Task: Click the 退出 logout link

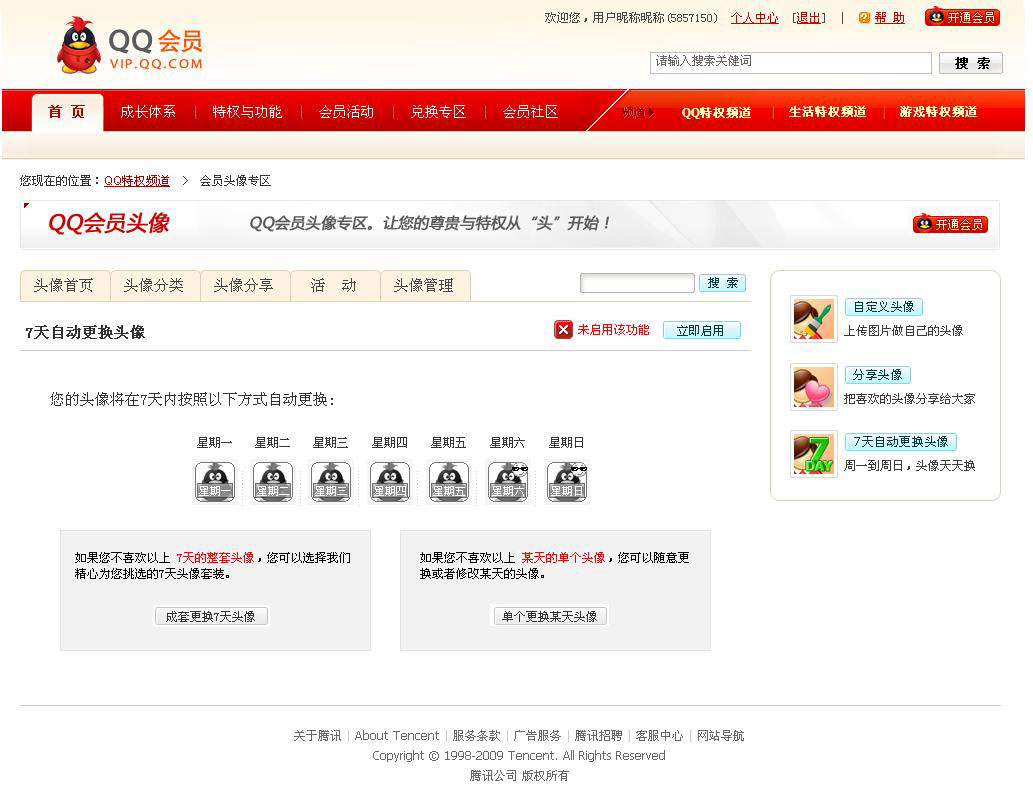Action: 809,18
